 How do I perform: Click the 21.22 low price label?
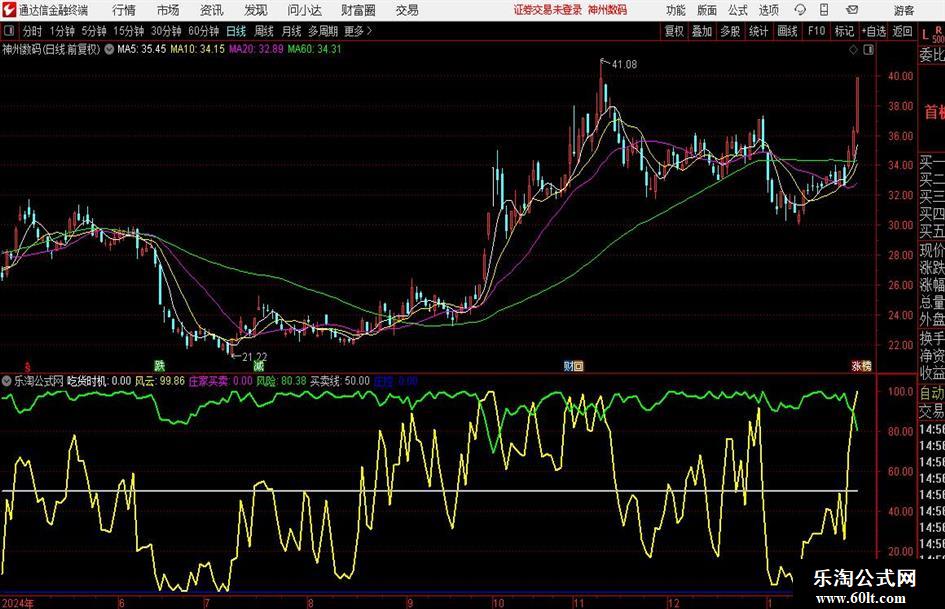pos(254,358)
